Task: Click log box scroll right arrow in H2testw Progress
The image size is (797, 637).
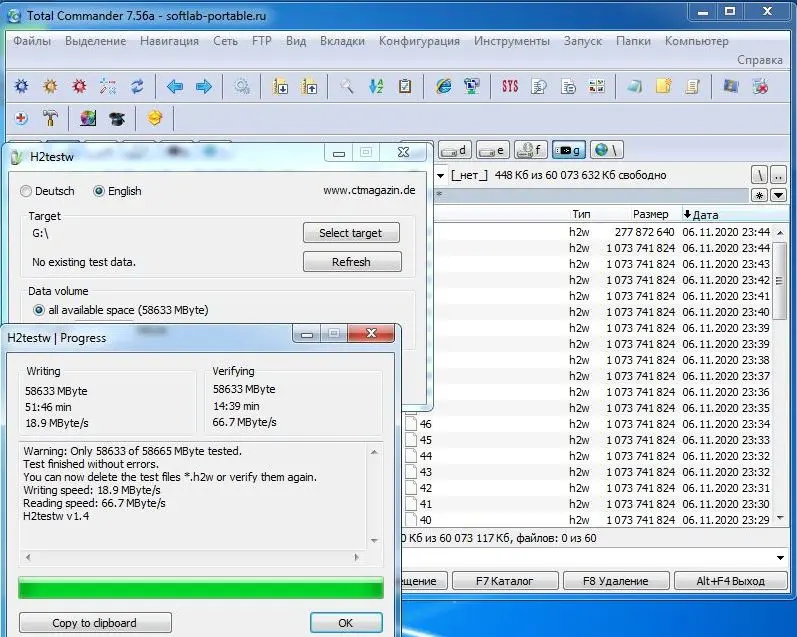Action: tap(356, 557)
